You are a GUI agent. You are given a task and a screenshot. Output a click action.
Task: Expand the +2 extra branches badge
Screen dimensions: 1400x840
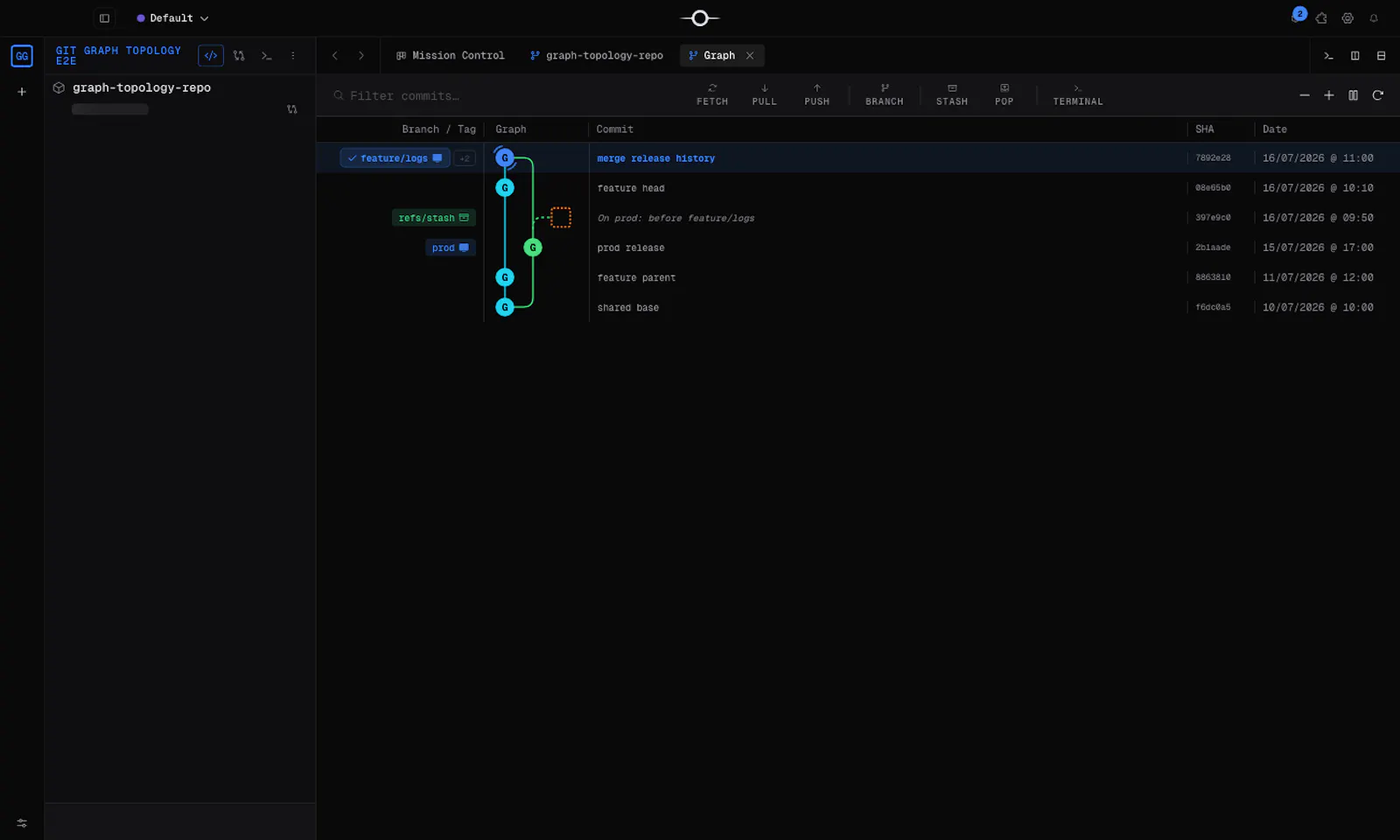point(465,158)
